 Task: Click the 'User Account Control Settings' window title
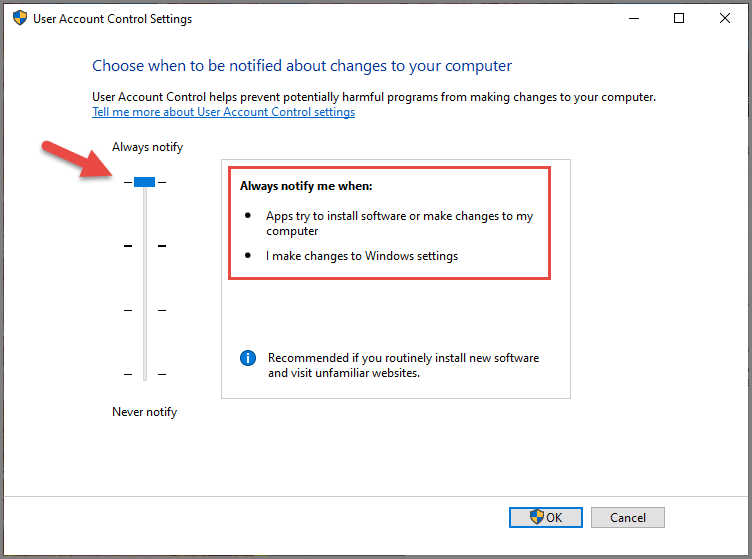point(112,19)
